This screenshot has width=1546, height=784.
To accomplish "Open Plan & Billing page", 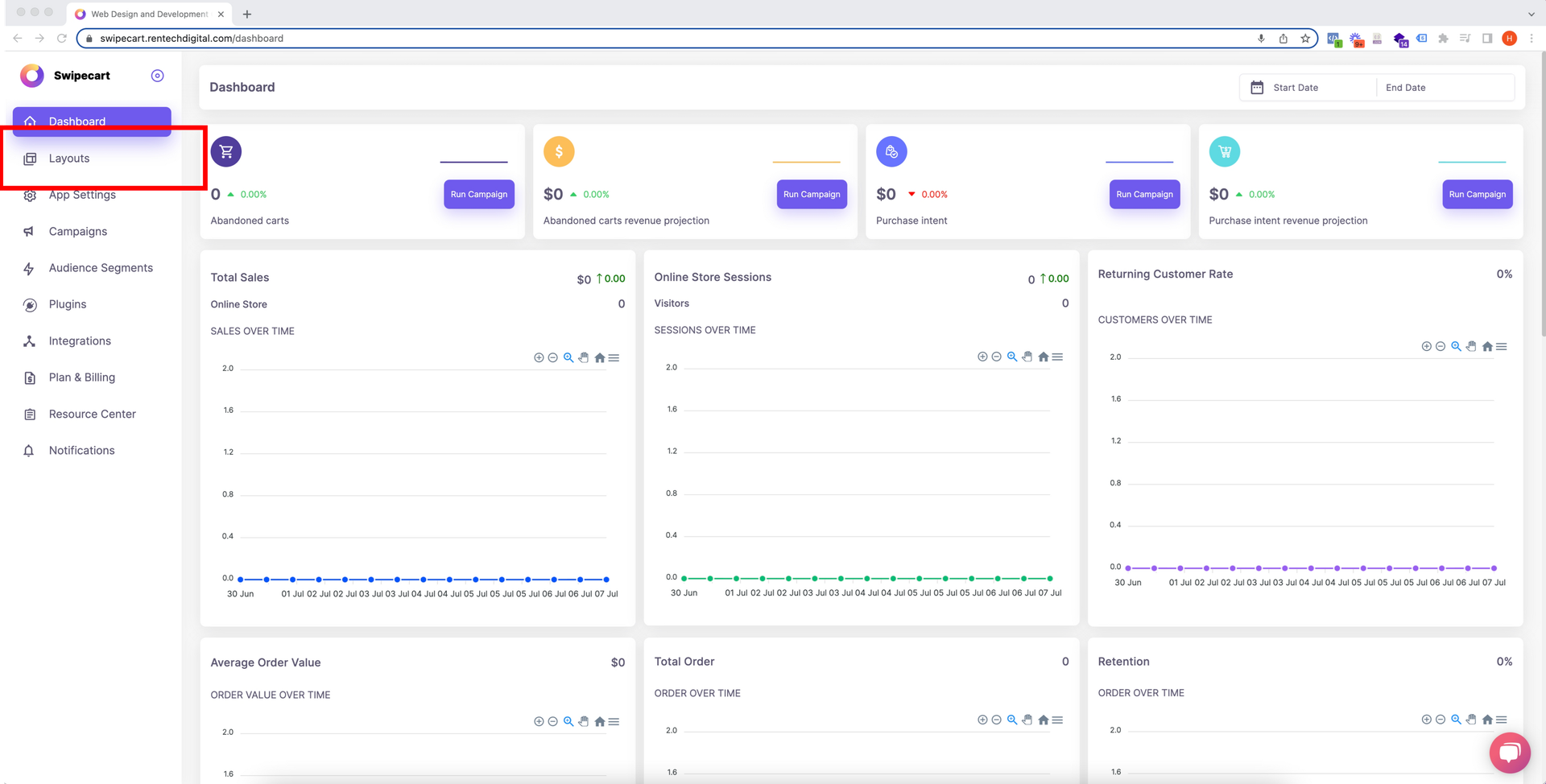I will [x=81, y=378].
